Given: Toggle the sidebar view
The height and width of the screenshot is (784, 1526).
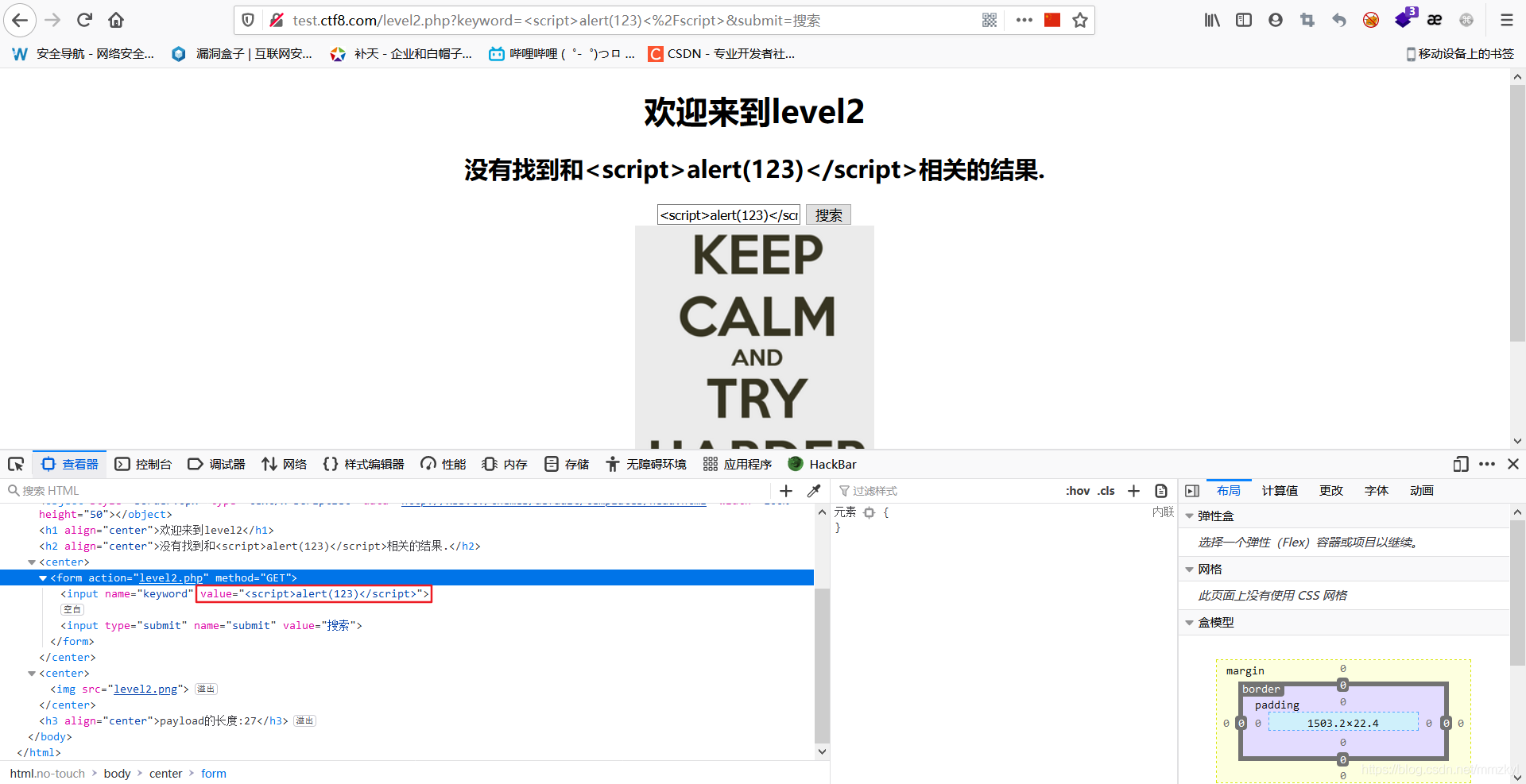Looking at the screenshot, I should coord(1244,20).
